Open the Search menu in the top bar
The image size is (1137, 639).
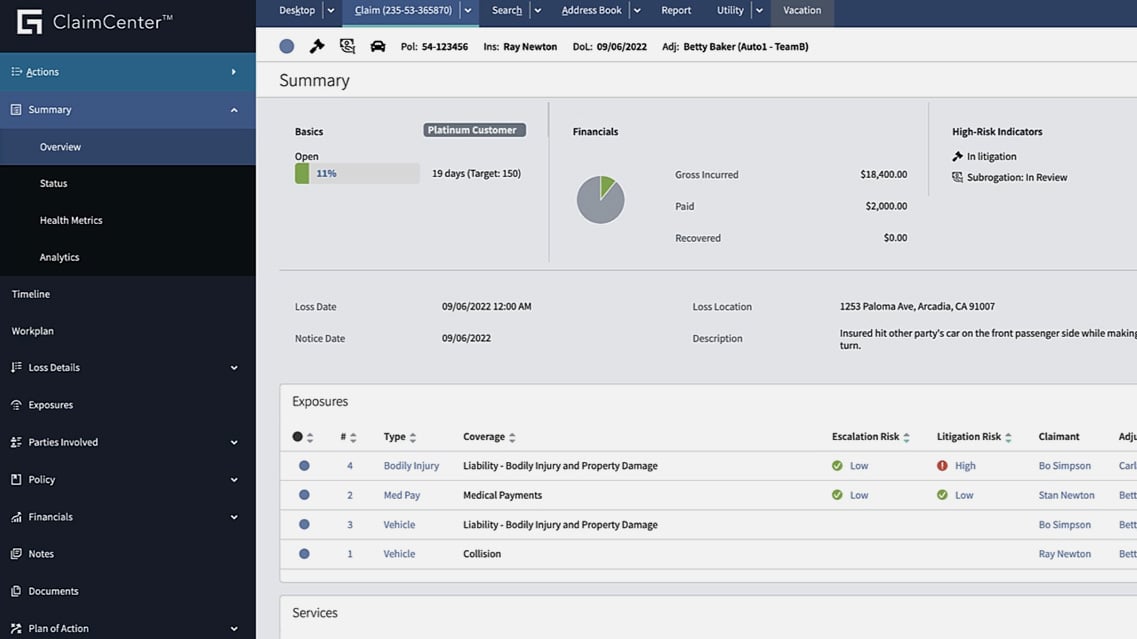coord(505,11)
